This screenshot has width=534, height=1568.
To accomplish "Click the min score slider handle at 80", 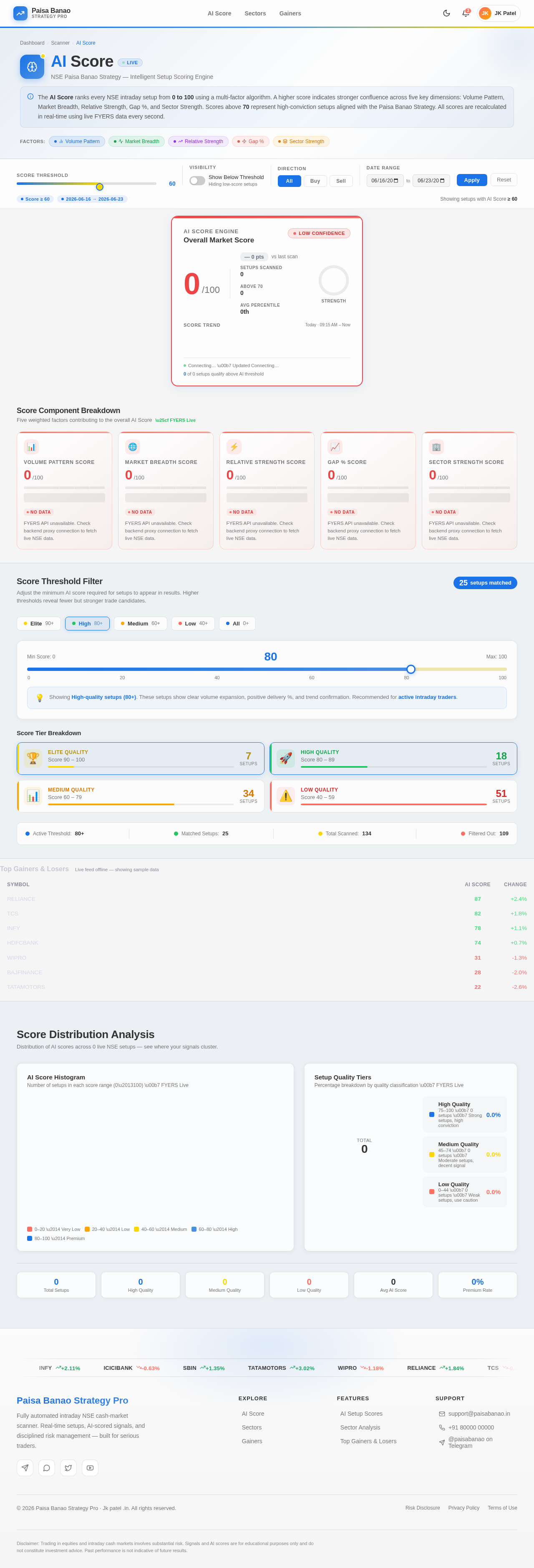I will [x=411, y=669].
